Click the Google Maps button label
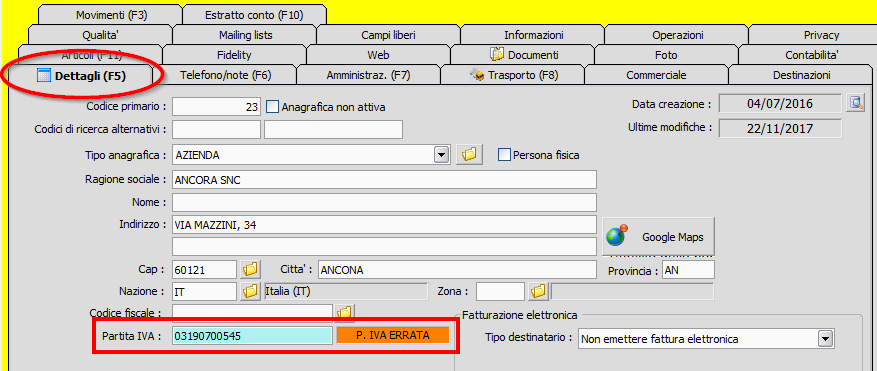This screenshot has width=877, height=371. (x=672, y=237)
